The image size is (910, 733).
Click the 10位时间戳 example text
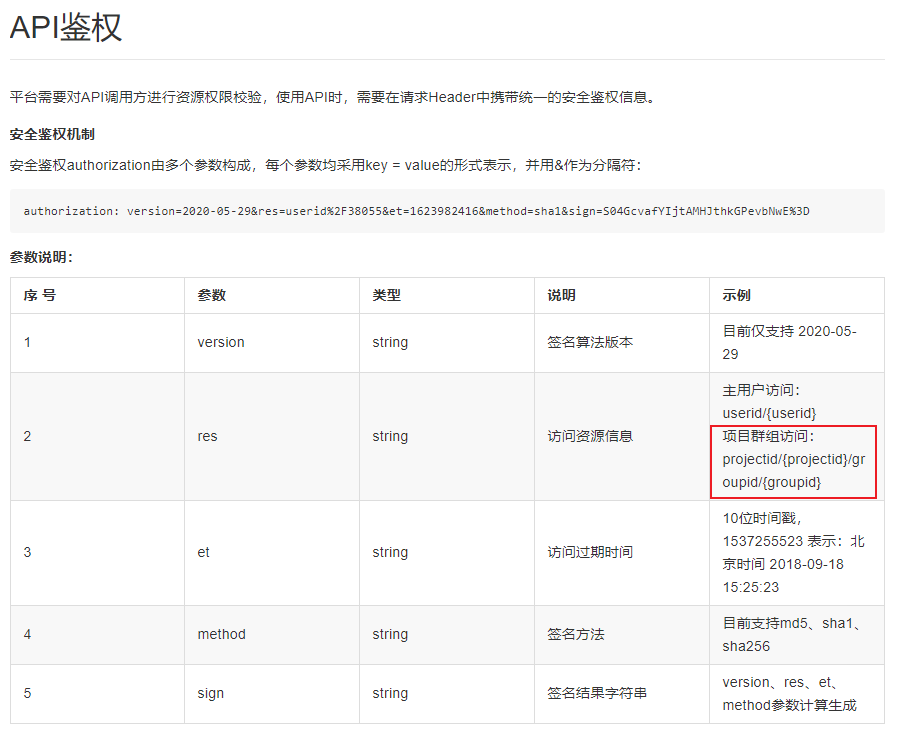(x=762, y=518)
